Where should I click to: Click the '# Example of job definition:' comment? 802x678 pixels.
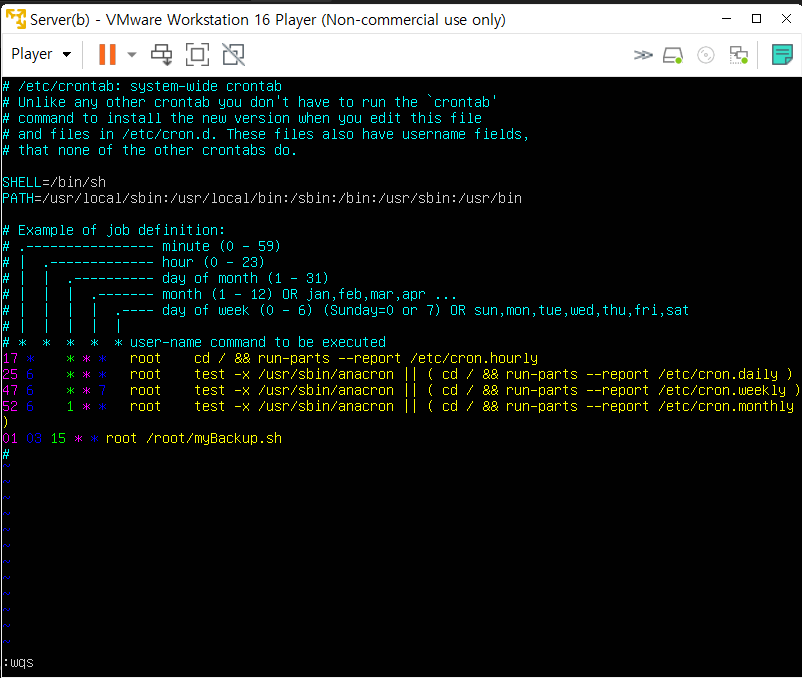pyautogui.click(x=114, y=230)
